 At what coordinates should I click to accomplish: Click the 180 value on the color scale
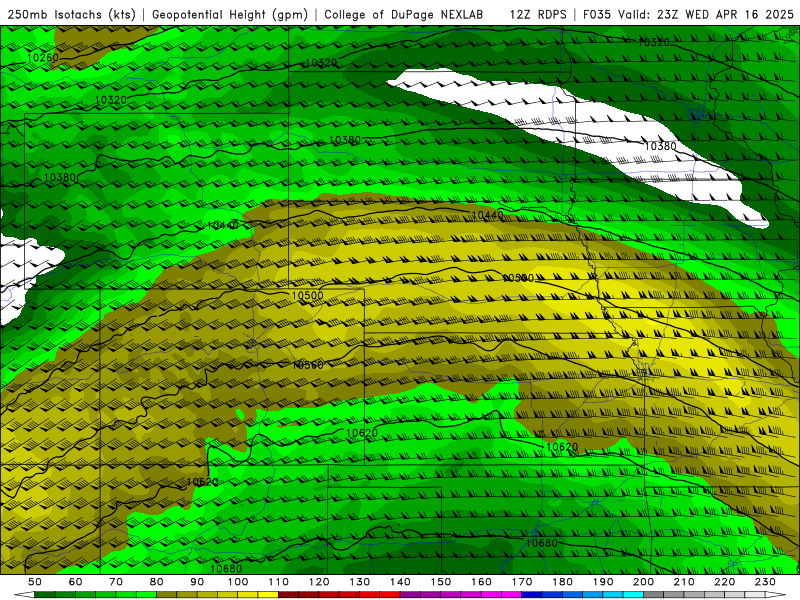562,582
